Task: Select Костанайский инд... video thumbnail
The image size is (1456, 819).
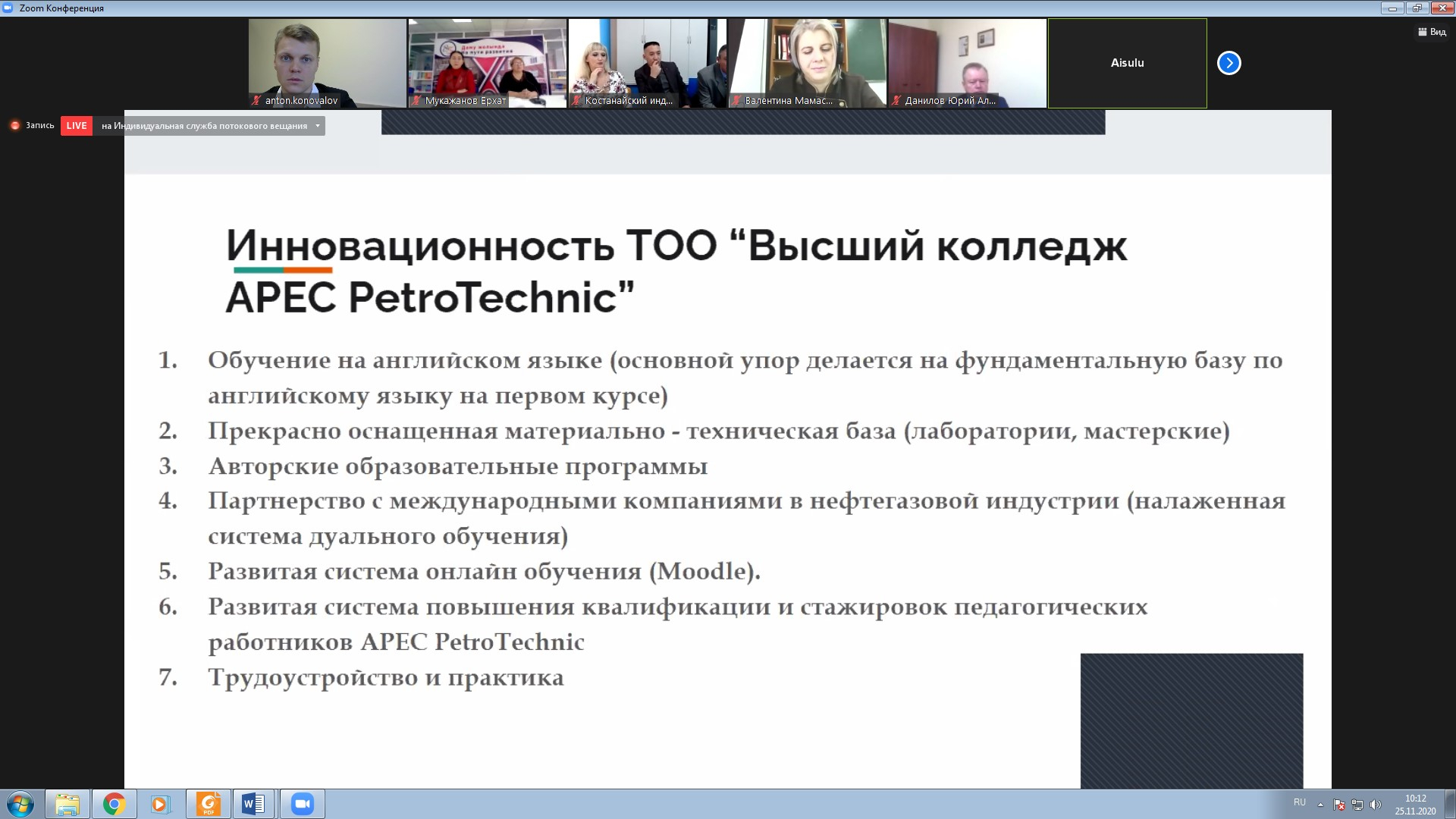Action: [648, 63]
